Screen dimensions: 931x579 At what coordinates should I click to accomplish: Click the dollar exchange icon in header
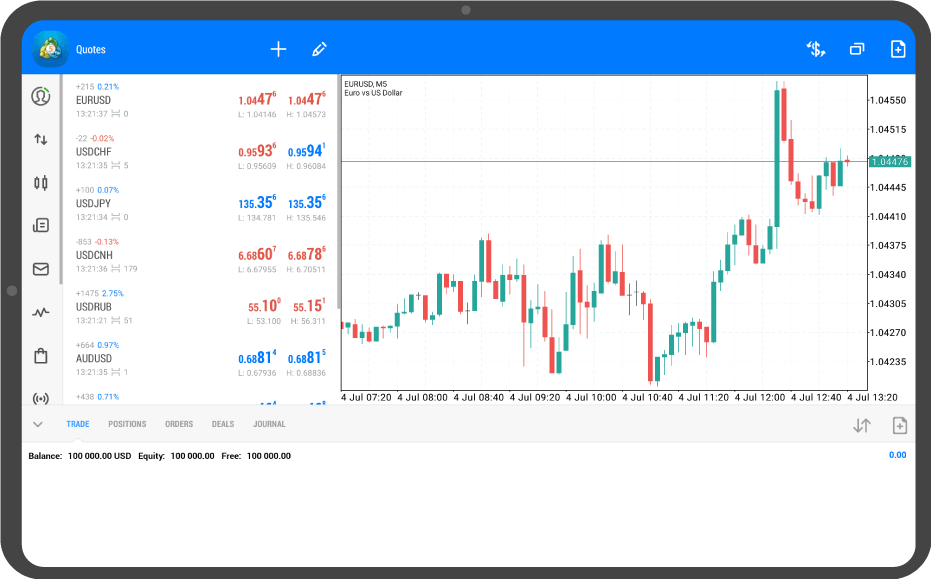point(816,49)
